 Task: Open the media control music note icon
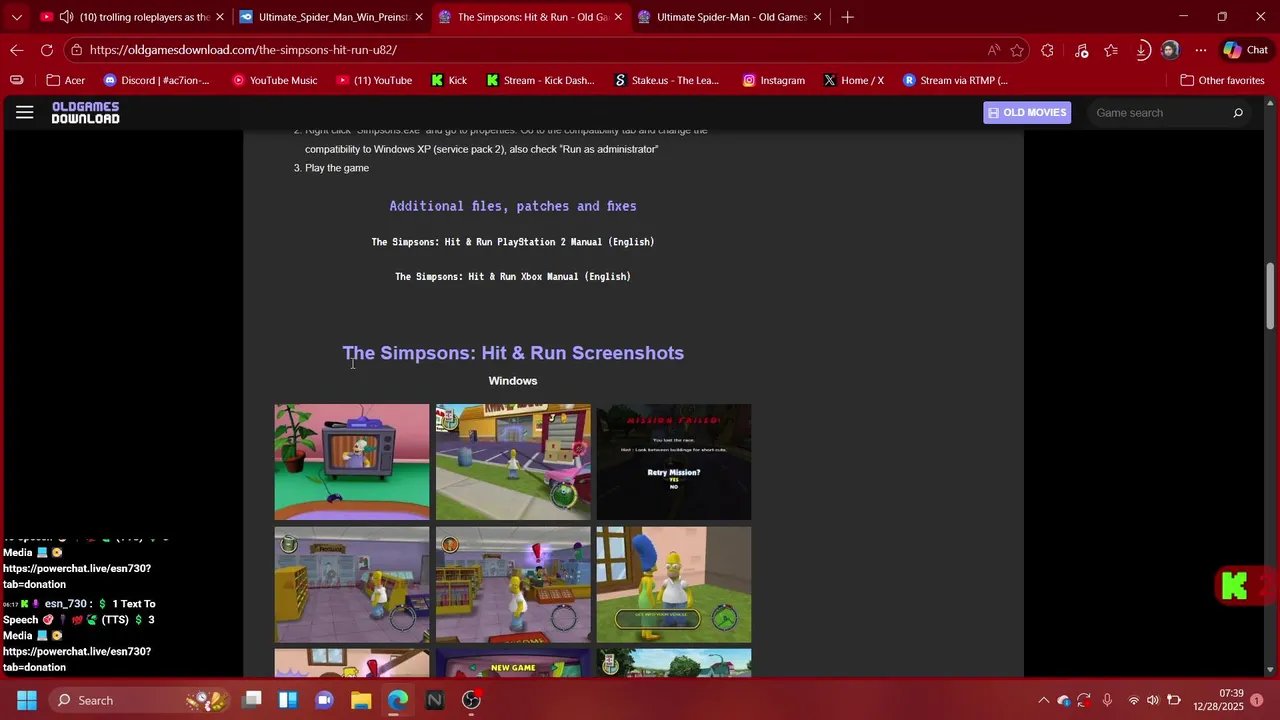click(x=1081, y=50)
